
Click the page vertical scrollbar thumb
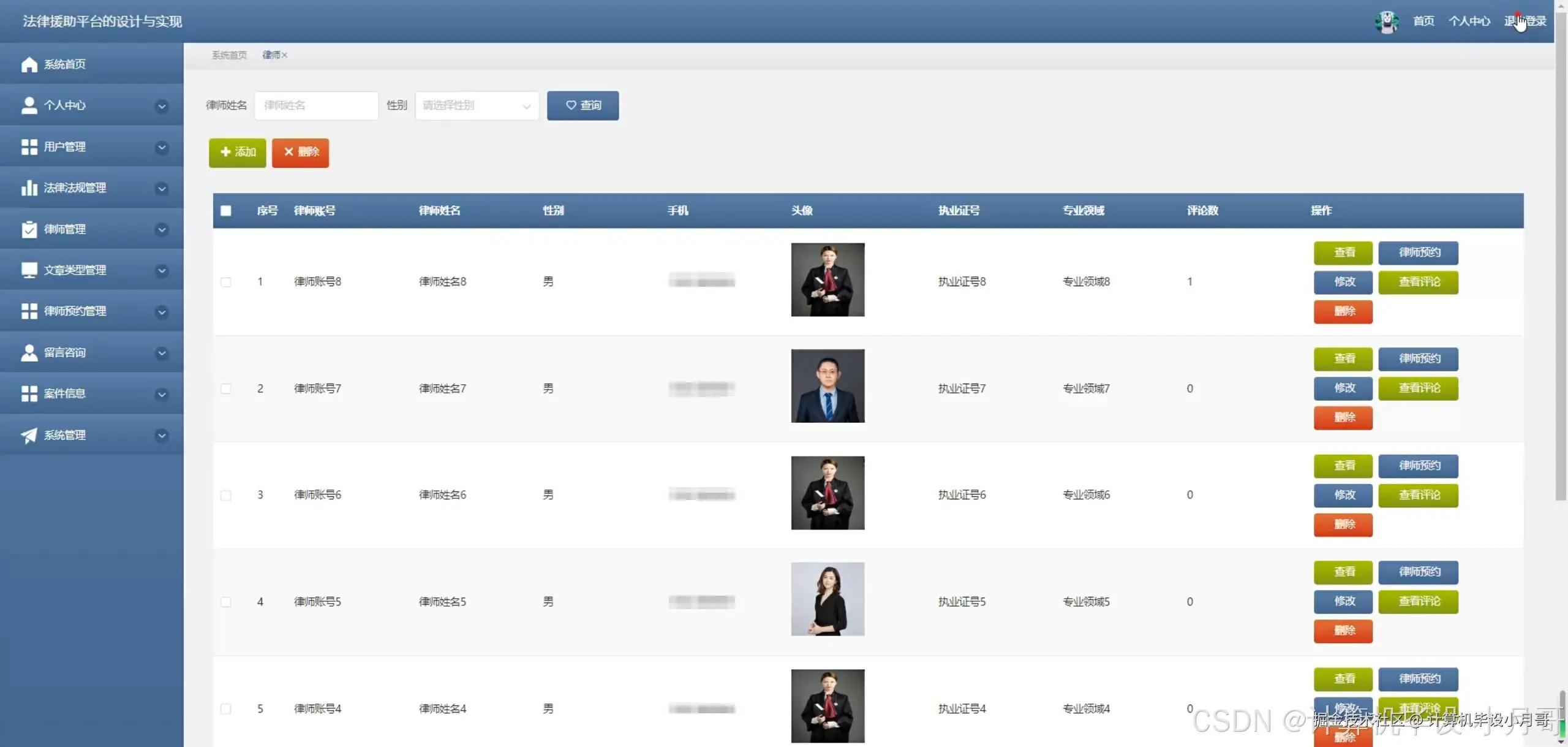[x=1560, y=257]
